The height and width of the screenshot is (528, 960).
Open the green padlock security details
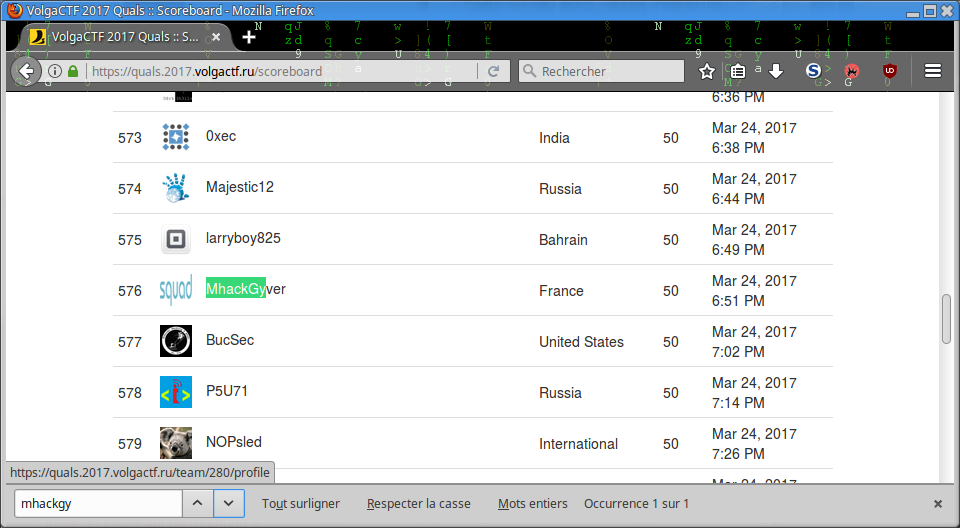point(73,71)
